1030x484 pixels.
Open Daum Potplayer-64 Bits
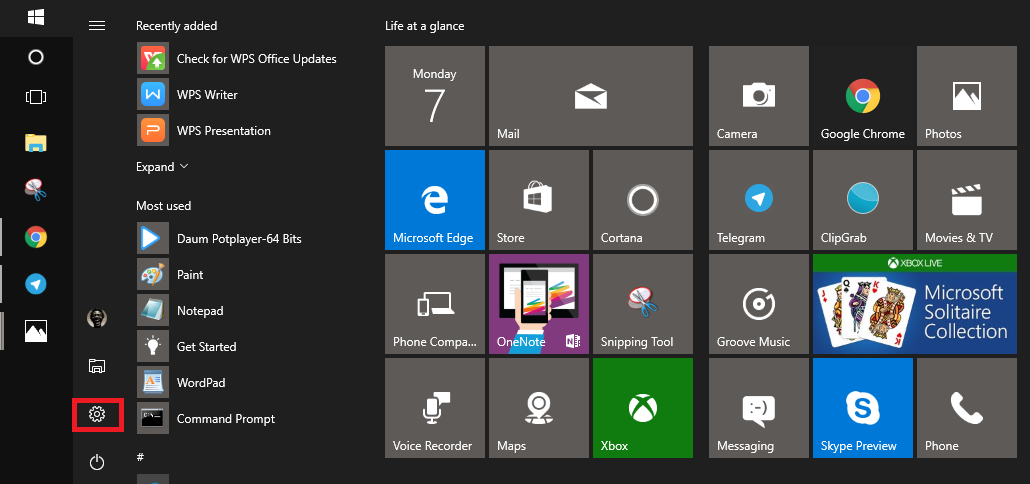click(219, 238)
